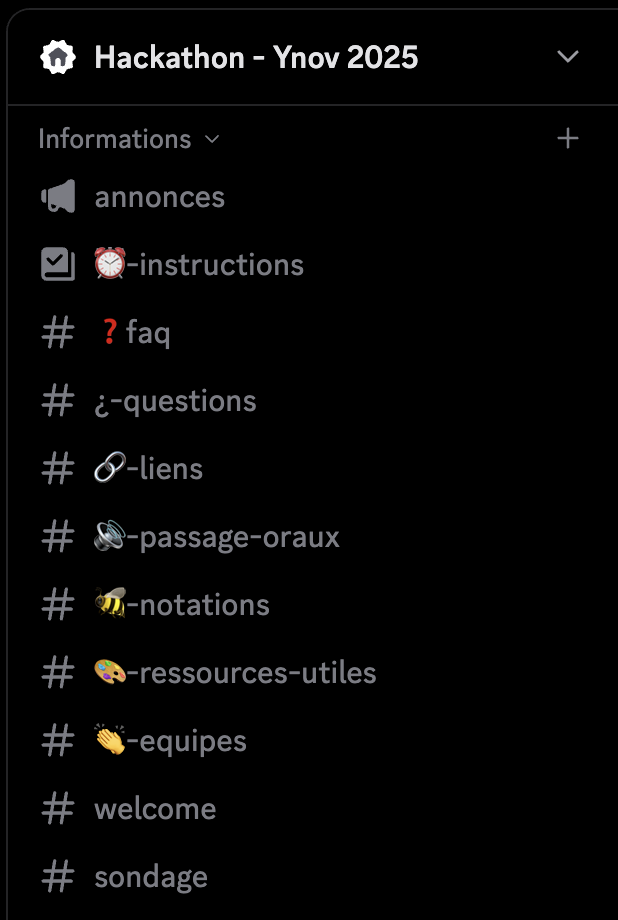Click the server home badge icon
The width and height of the screenshot is (618, 920).
pyautogui.click(x=58, y=58)
